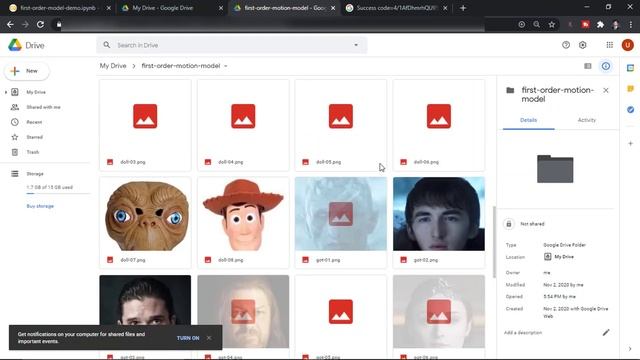The height and width of the screenshot is (360, 640).
Task: Open Chrome three-dot menu
Action: pyautogui.click(x=631, y=24)
